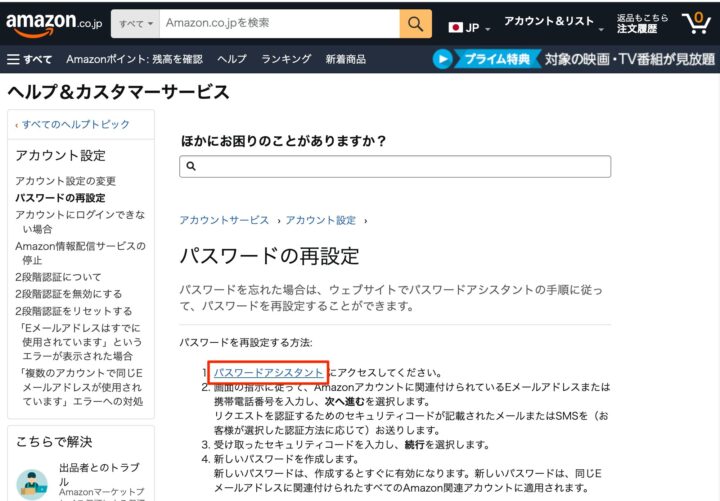The width and height of the screenshot is (720, 501).
Task: Open 2段階認証を無効にする sidebar link
Action: 68,294
